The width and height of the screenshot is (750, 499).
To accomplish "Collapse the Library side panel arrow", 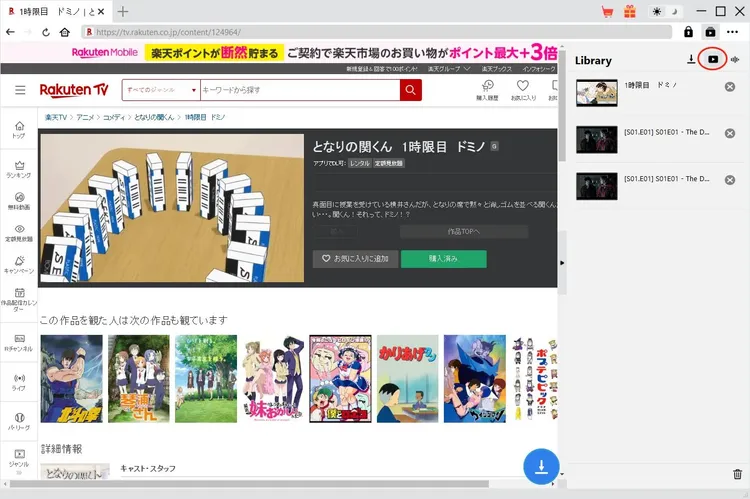I will [x=561, y=262].
